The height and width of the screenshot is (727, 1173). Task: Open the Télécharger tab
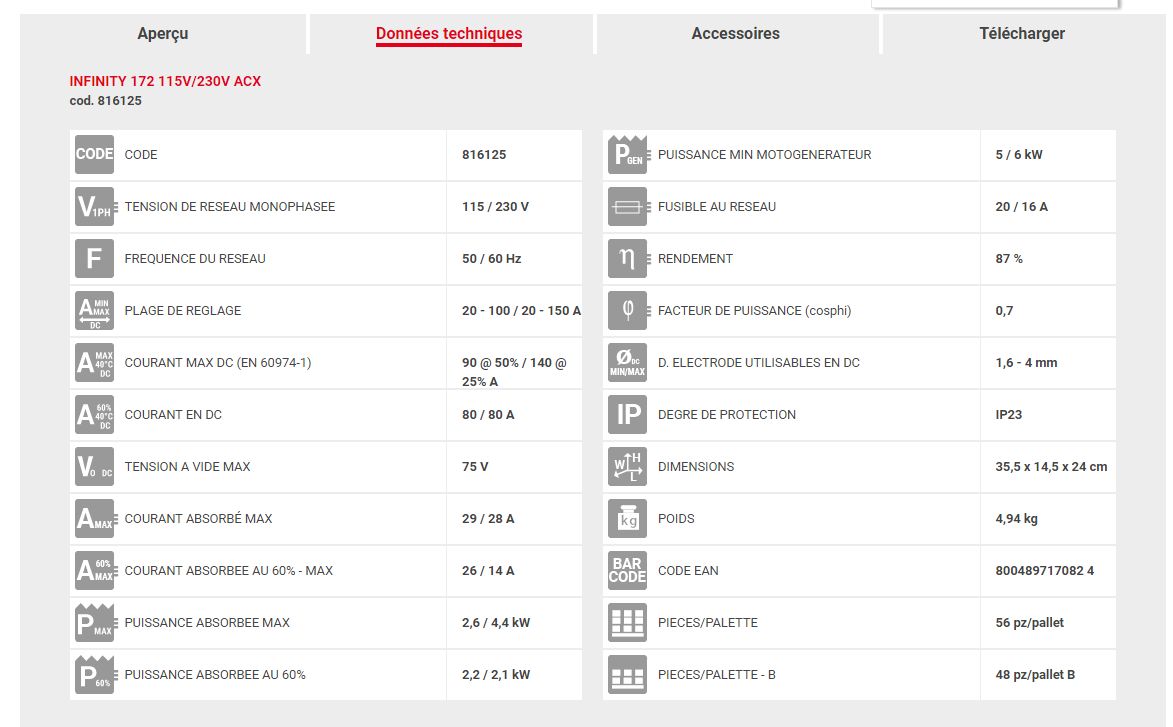click(x=1021, y=34)
